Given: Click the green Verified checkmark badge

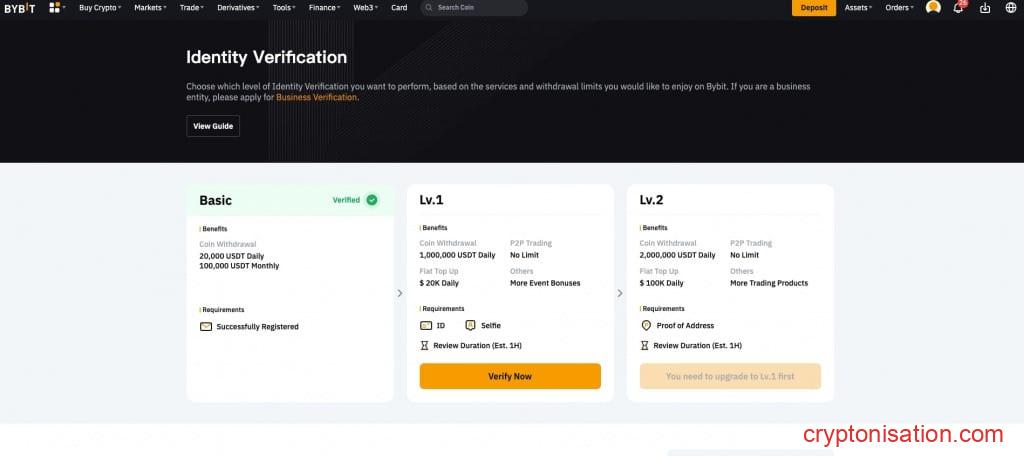Looking at the screenshot, I should coord(372,200).
